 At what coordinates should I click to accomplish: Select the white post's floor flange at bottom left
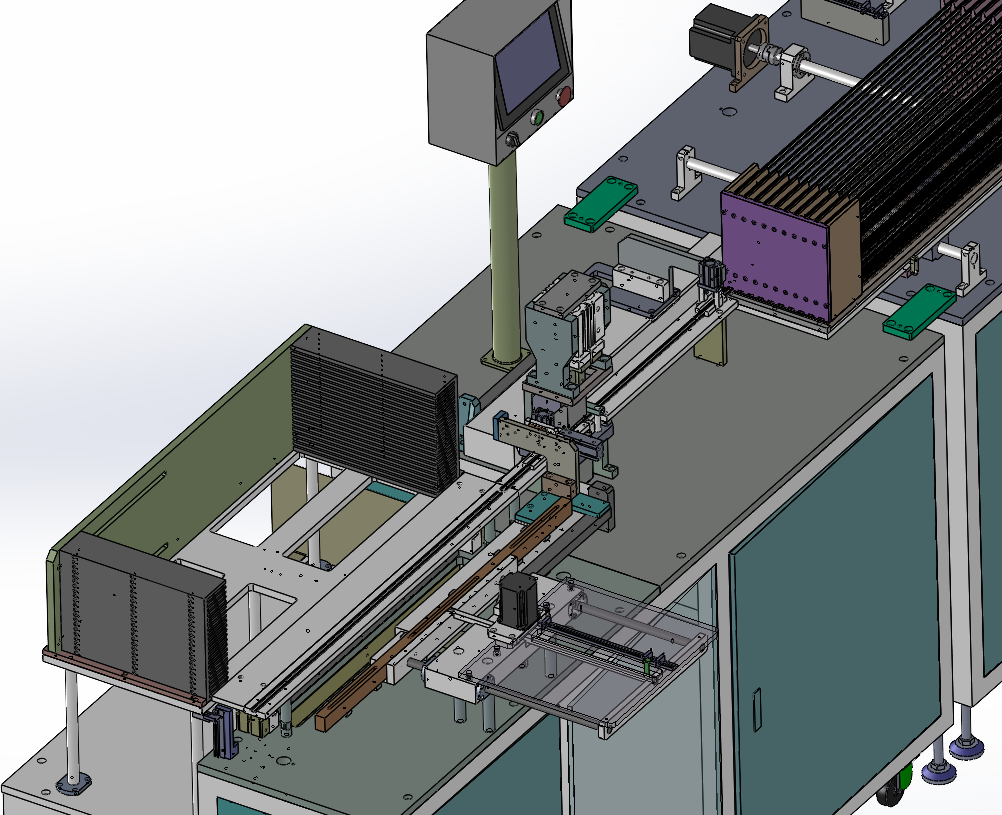point(73,784)
